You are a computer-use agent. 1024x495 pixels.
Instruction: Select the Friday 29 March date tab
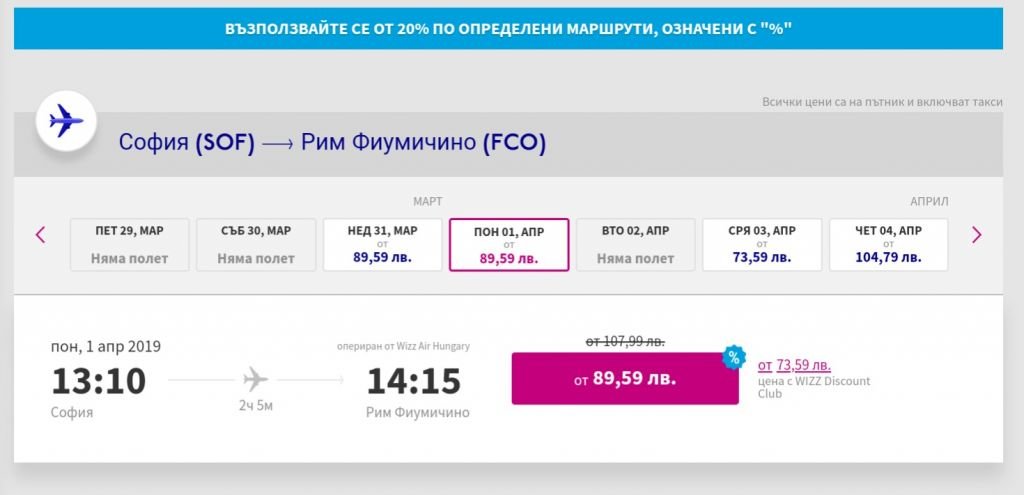[129, 244]
